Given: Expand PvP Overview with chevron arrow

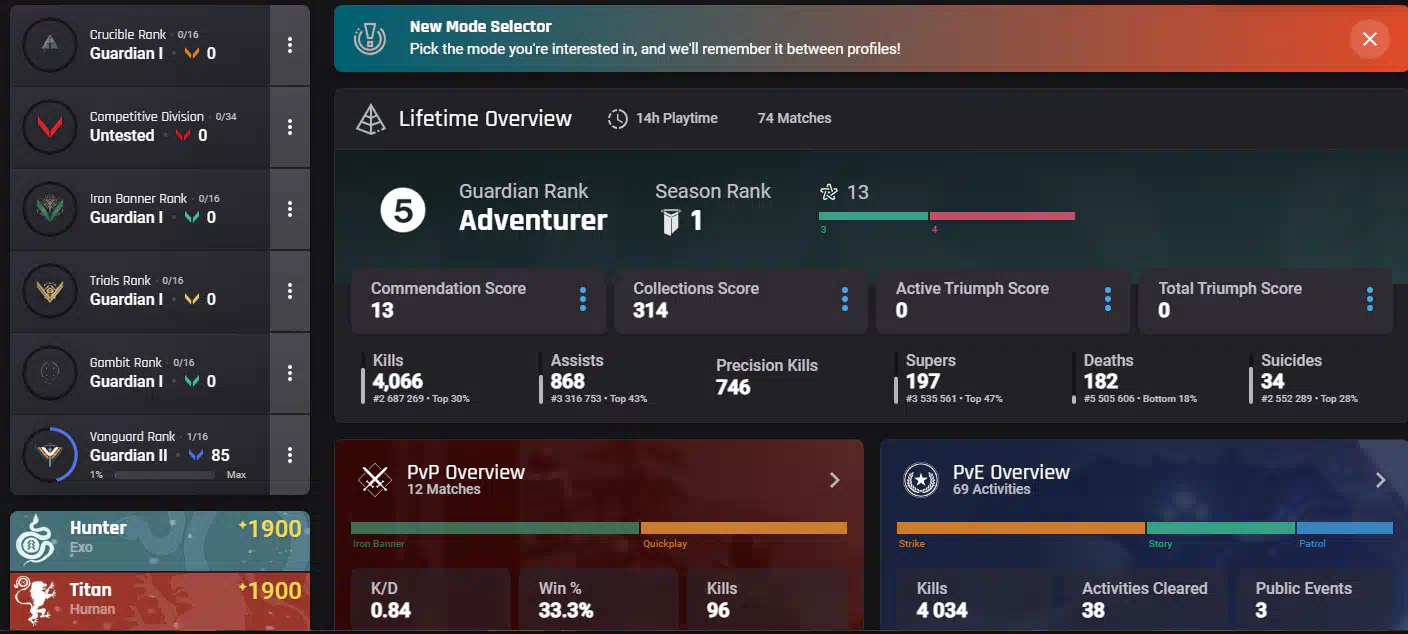Looking at the screenshot, I should click(835, 480).
